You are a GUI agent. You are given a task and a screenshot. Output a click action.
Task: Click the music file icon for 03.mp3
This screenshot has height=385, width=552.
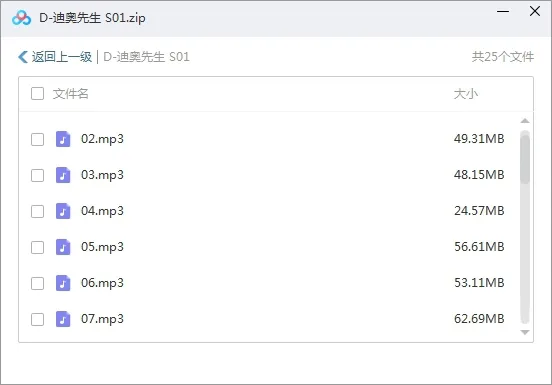click(x=63, y=175)
